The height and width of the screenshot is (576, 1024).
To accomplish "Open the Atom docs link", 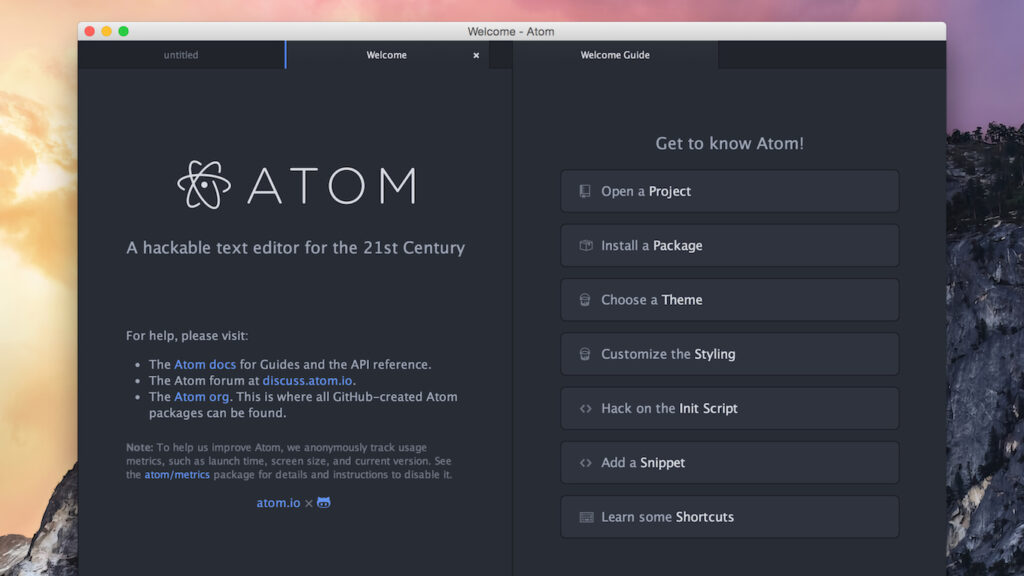I will 204,364.
